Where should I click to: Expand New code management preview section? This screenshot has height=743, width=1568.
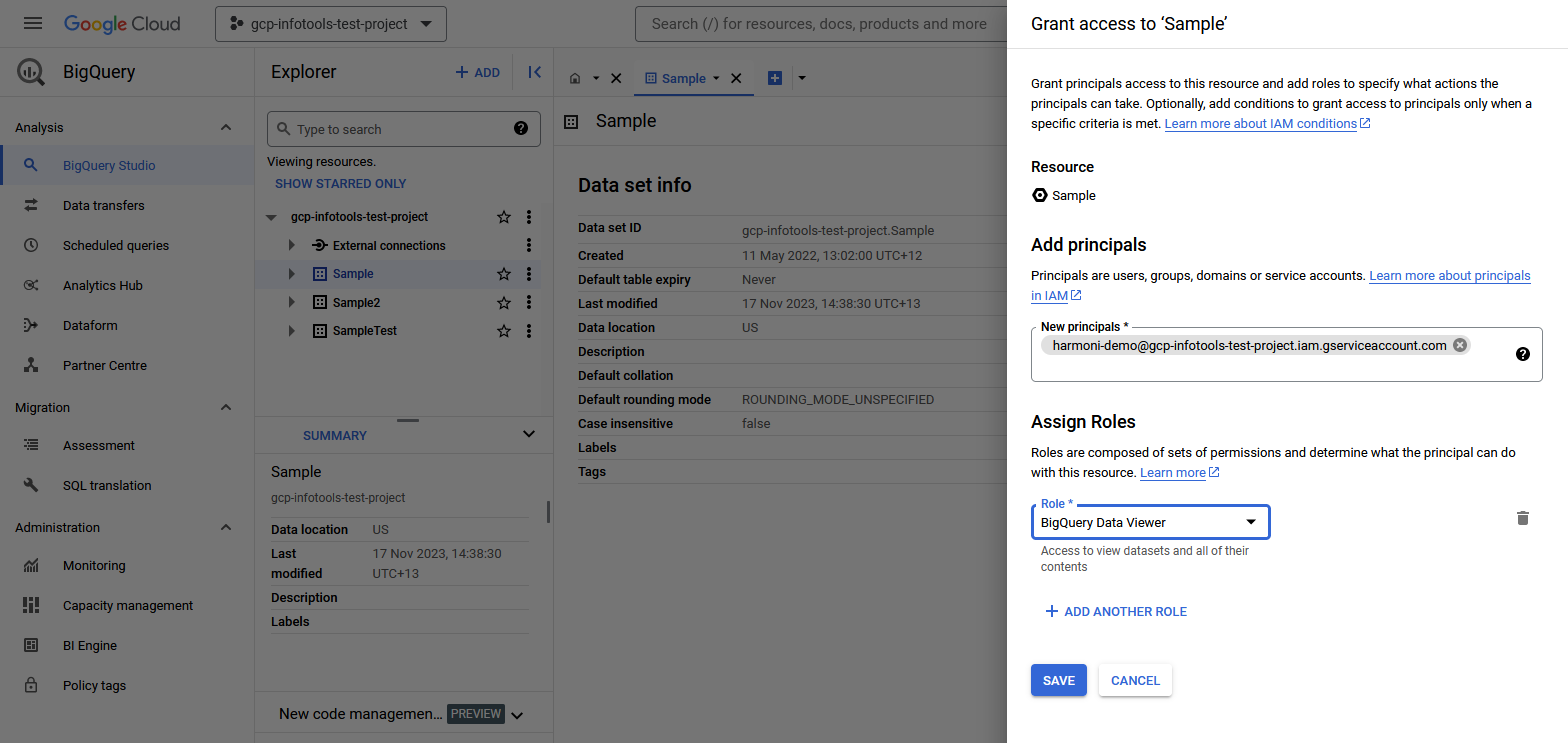(x=516, y=714)
